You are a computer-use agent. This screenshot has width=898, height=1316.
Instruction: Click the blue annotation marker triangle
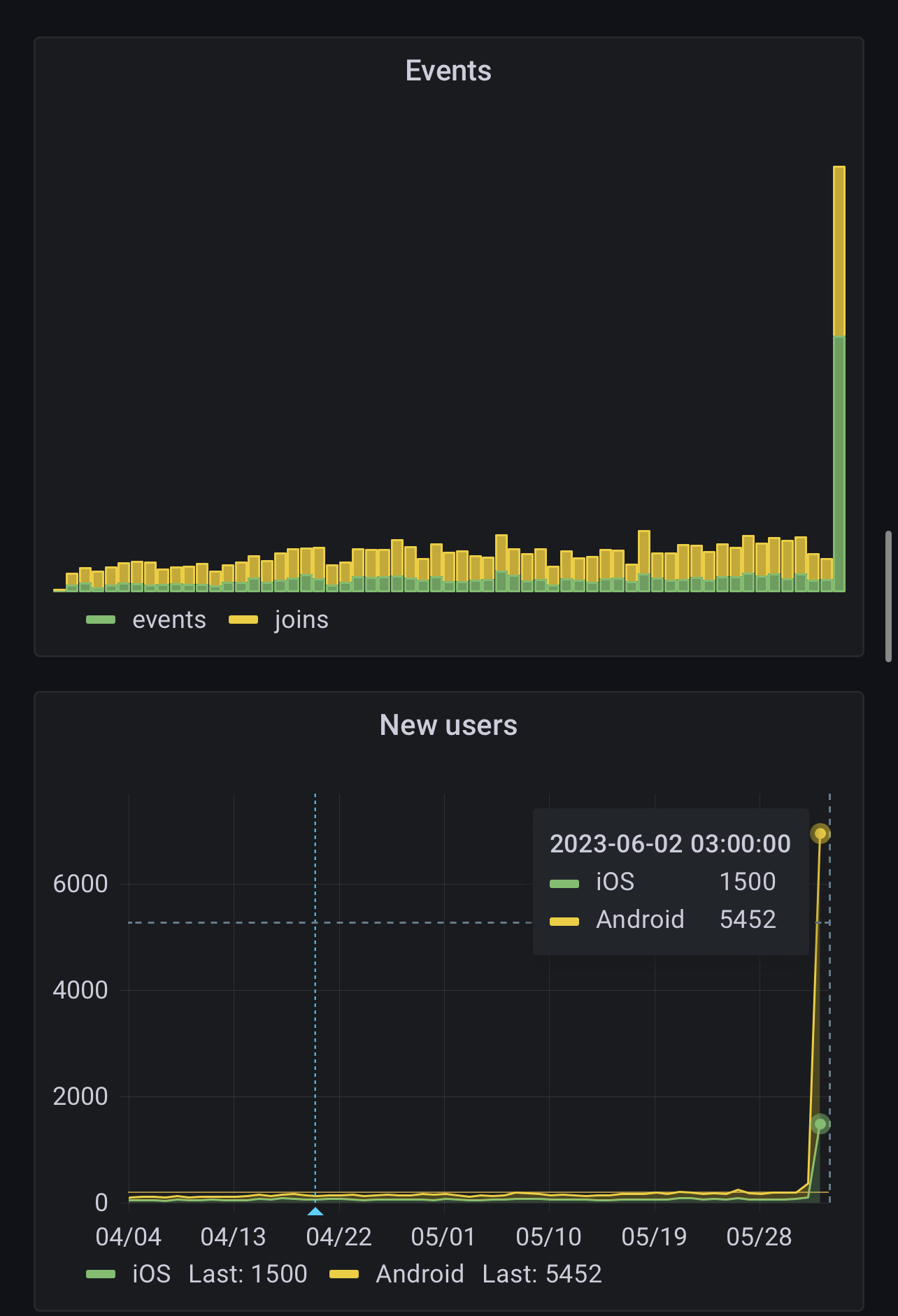315,1211
